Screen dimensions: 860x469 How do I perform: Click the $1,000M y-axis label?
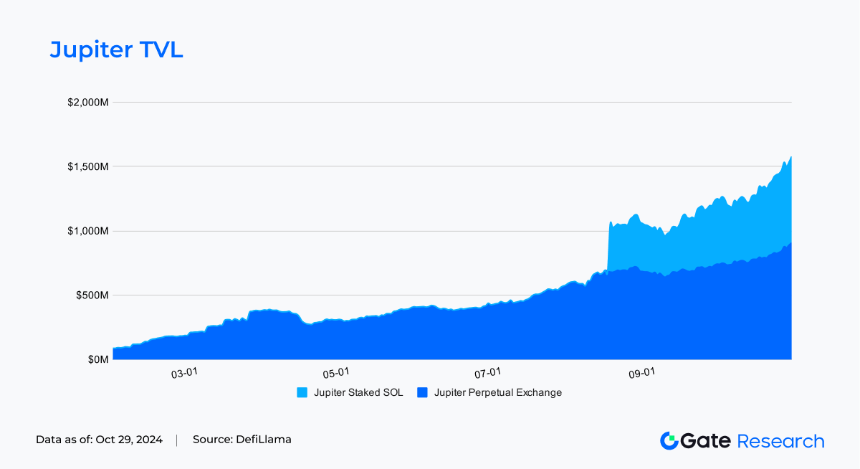[x=88, y=231]
